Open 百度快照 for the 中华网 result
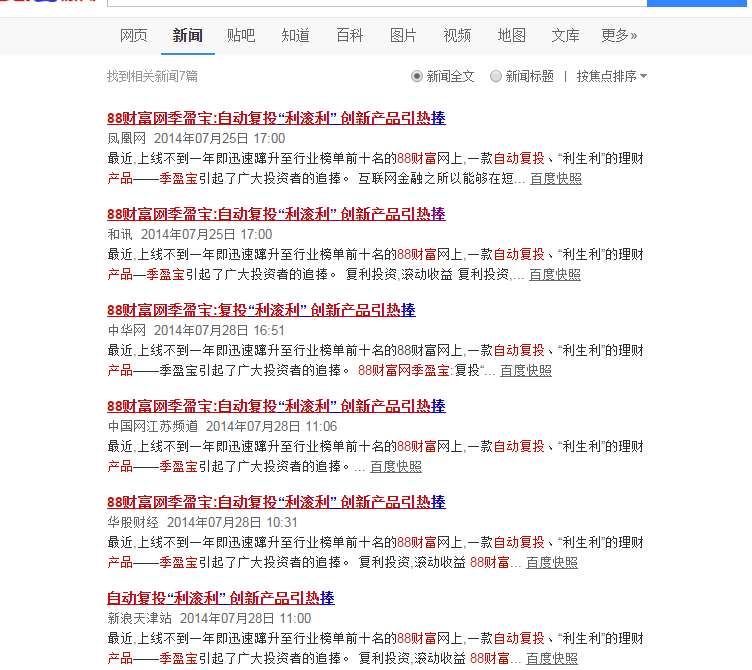 coord(526,371)
